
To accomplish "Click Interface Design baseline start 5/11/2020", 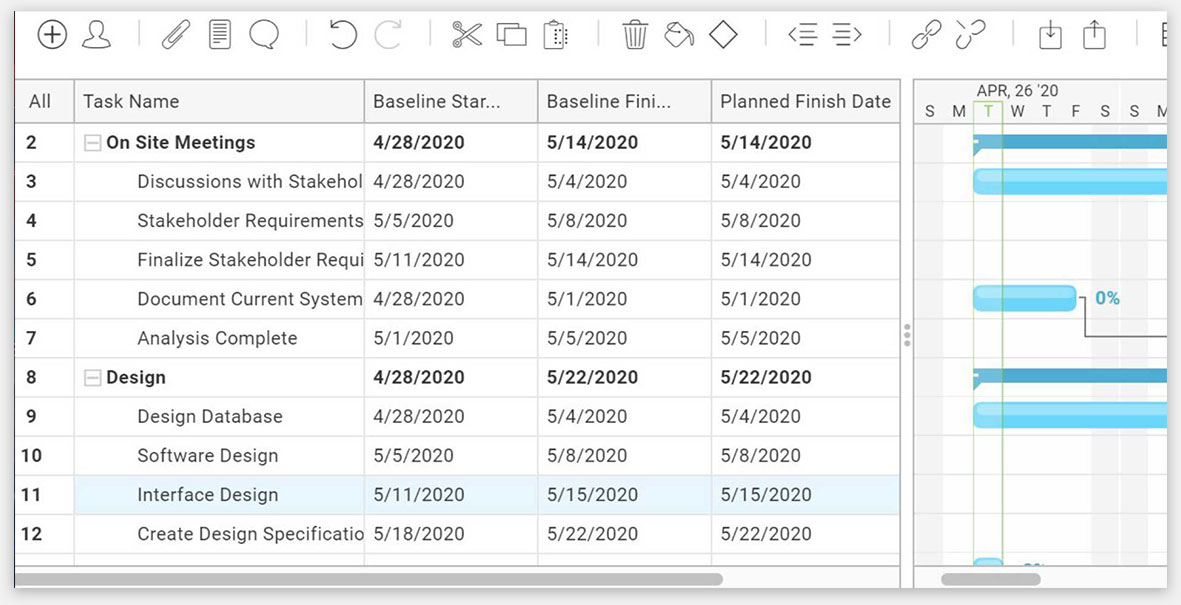I will pyautogui.click(x=419, y=495).
